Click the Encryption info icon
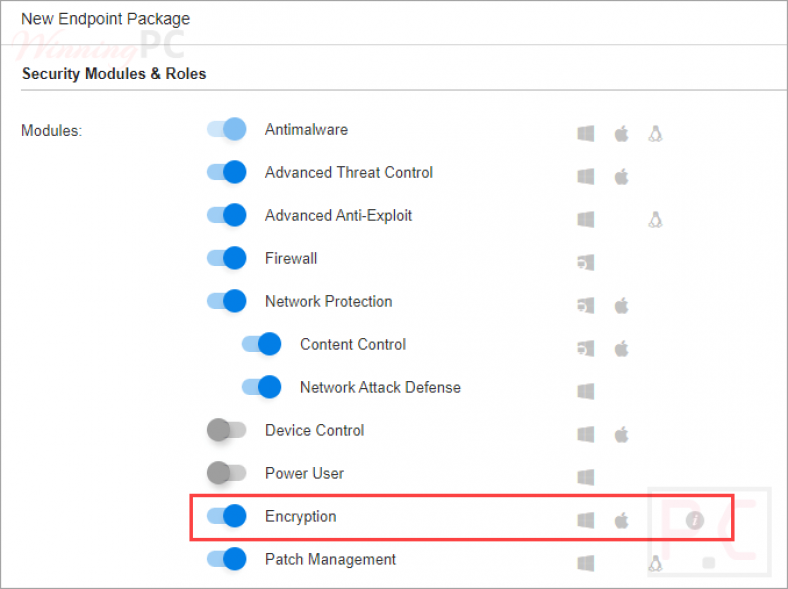The image size is (788, 589). coord(695,520)
